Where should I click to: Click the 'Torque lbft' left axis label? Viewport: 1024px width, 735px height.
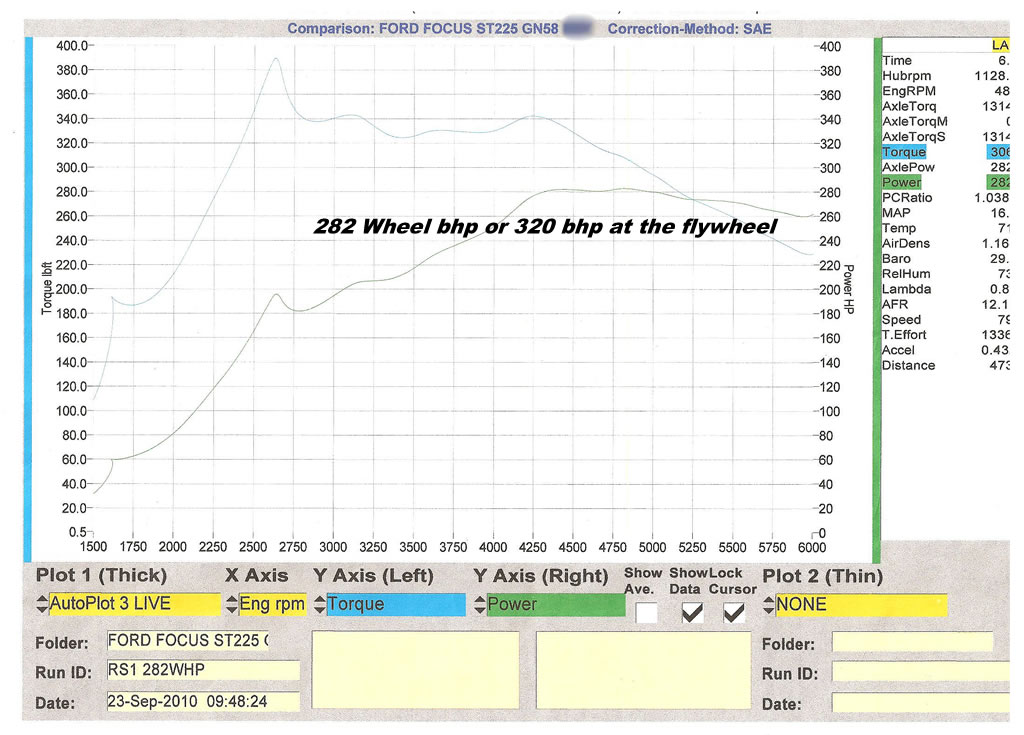[x=47, y=288]
